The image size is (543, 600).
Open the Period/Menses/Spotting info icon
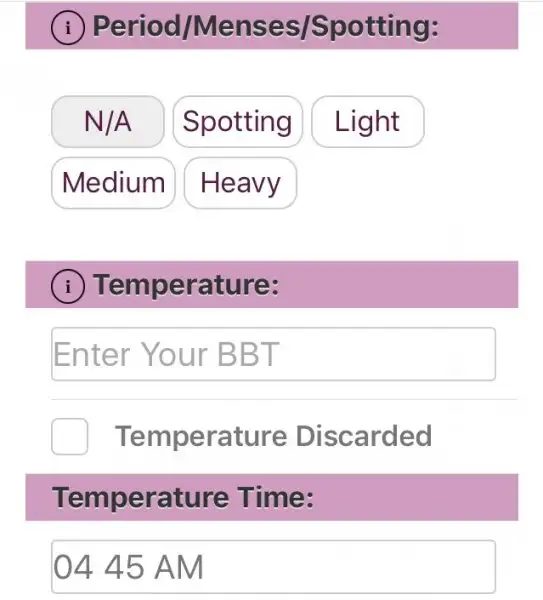point(68,28)
